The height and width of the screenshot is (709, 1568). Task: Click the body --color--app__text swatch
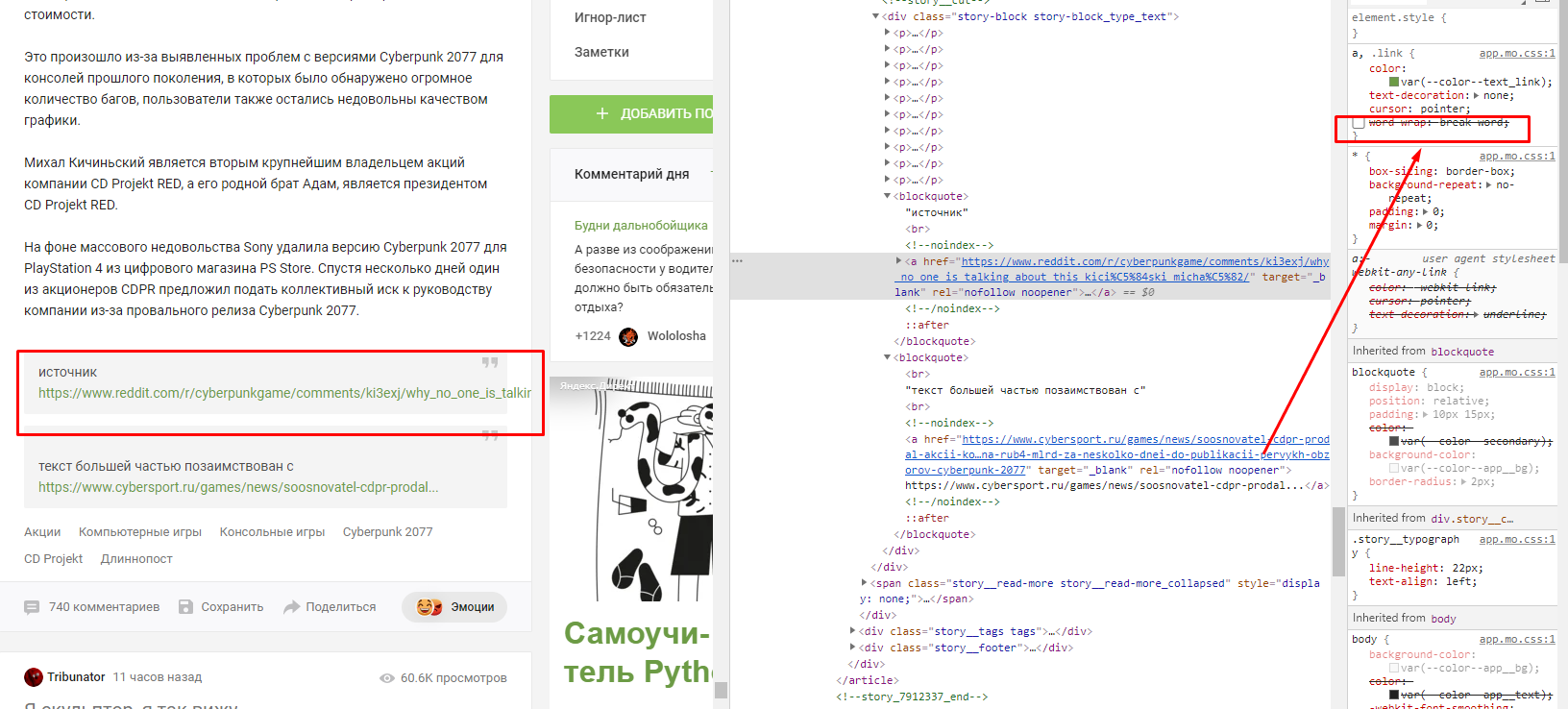[1394, 696]
